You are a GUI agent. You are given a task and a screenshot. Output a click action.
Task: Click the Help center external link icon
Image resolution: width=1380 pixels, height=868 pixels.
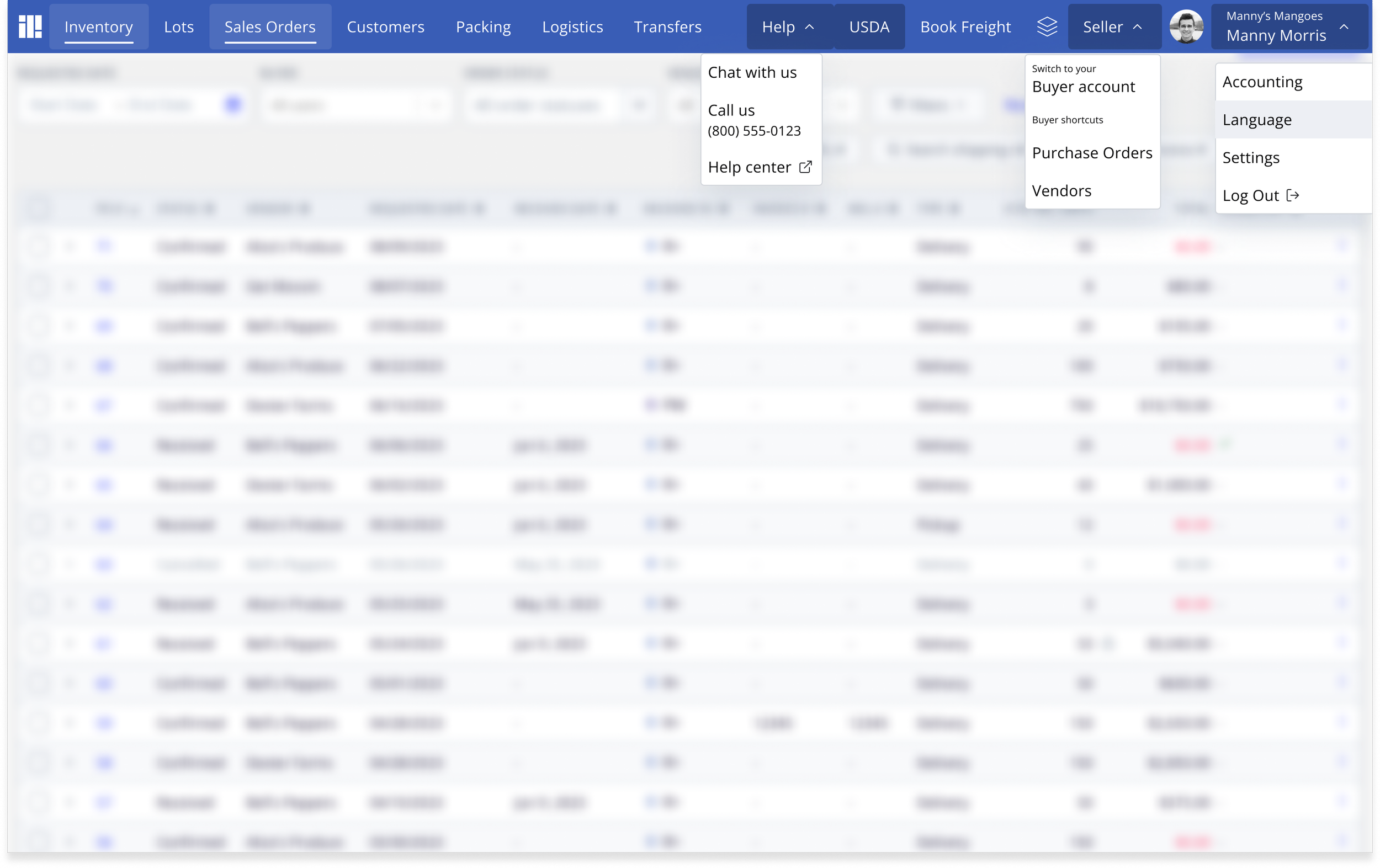click(x=805, y=167)
